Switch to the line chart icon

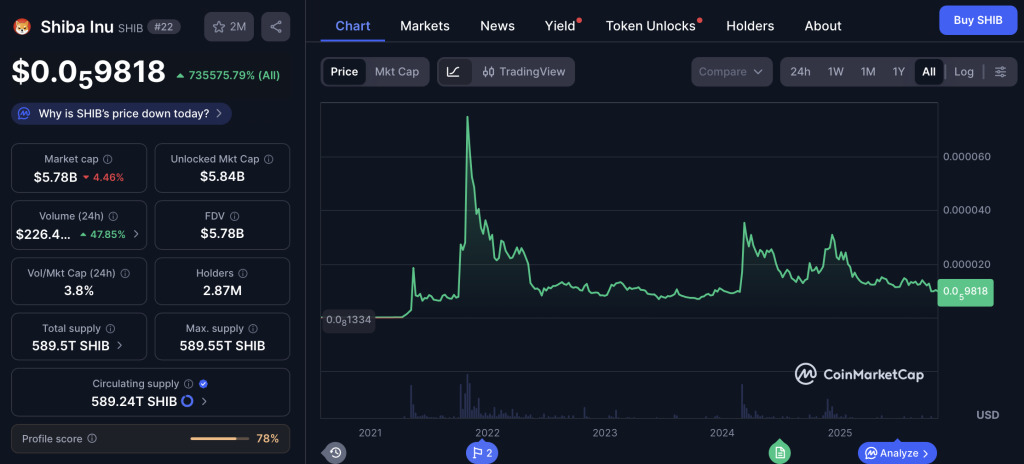(454, 72)
